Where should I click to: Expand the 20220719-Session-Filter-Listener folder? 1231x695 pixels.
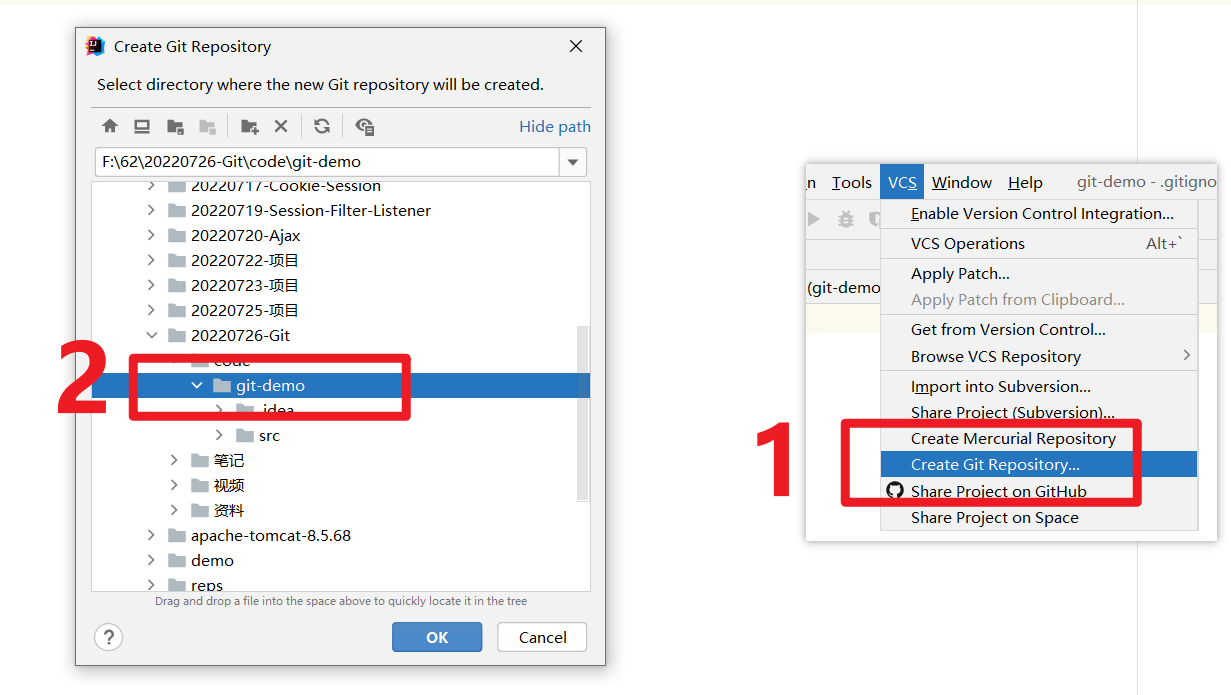[151, 210]
